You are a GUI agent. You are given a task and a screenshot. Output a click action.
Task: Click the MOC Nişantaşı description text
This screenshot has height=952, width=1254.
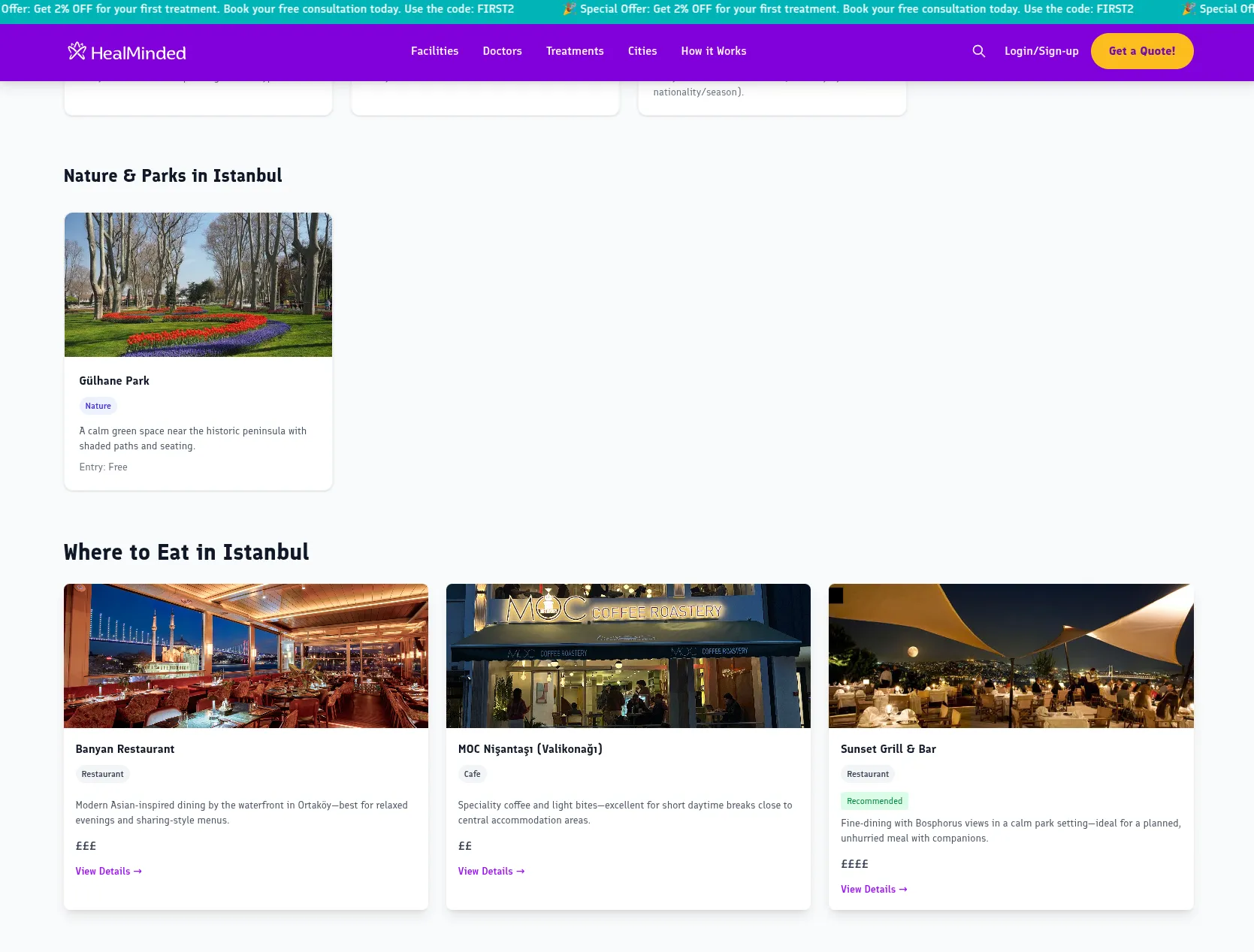tap(625, 813)
